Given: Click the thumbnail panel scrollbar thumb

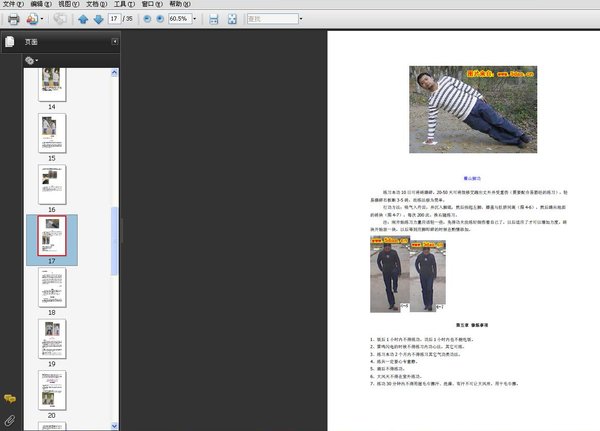Looking at the screenshot, I should 114,241.
